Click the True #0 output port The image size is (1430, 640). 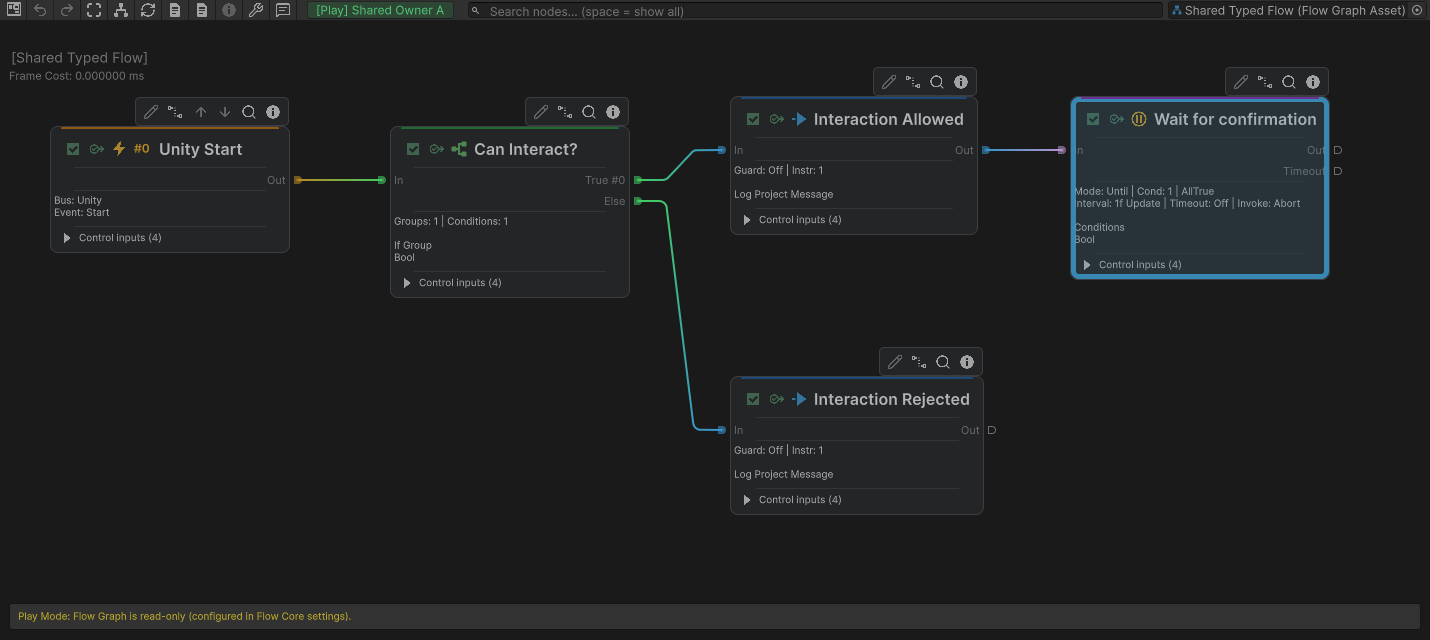pyautogui.click(x=638, y=180)
